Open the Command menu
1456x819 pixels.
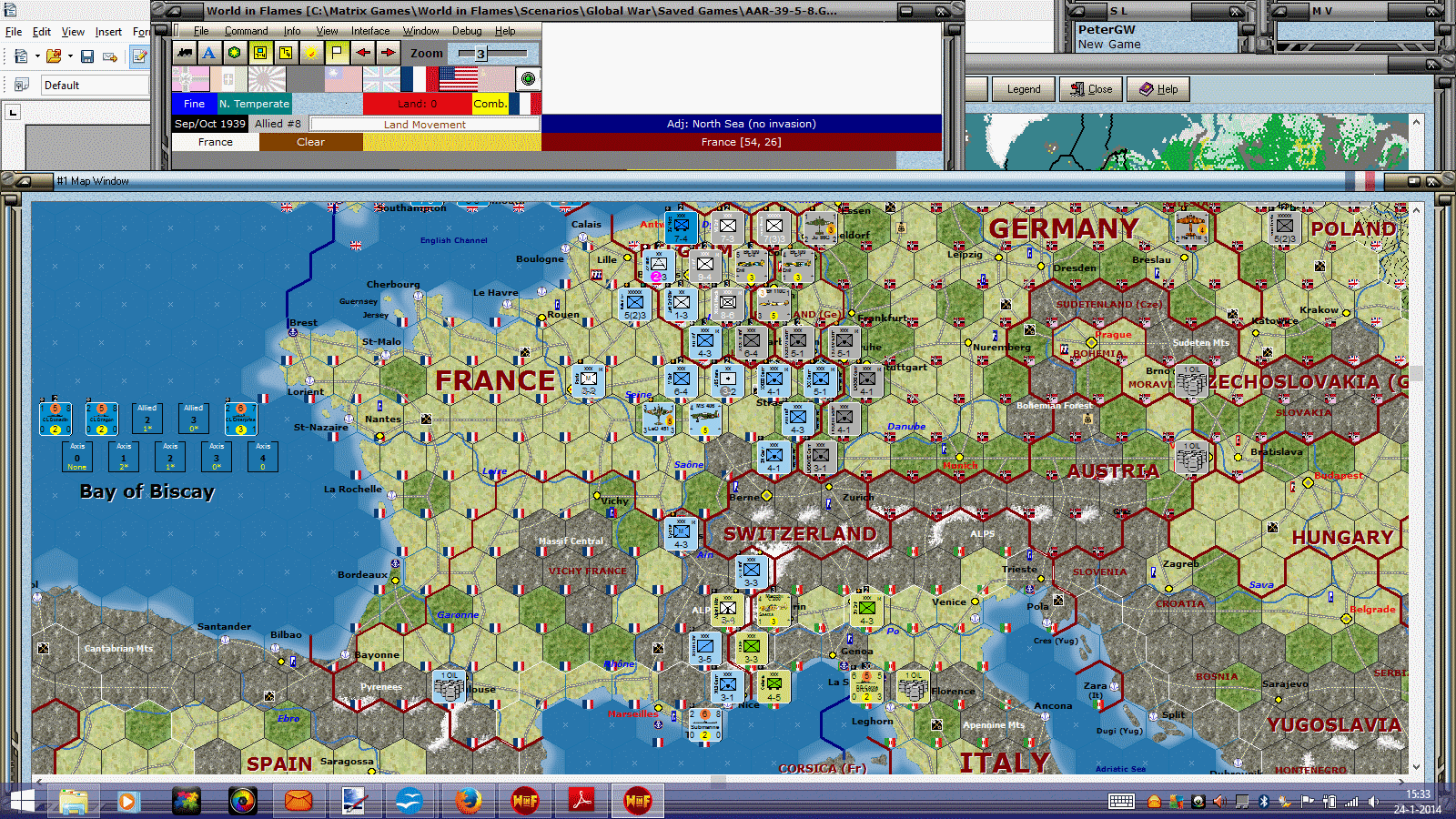[x=246, y=30]
